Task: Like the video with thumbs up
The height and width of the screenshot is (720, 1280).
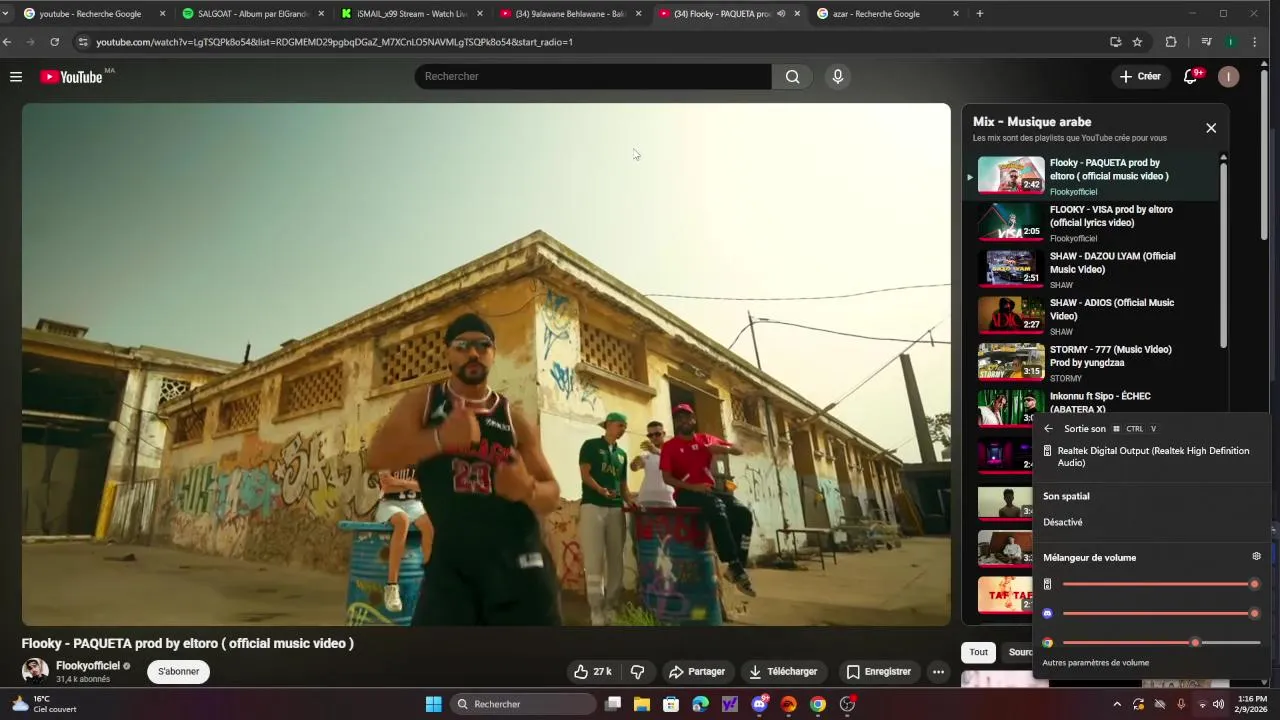Action: point(592,672)
